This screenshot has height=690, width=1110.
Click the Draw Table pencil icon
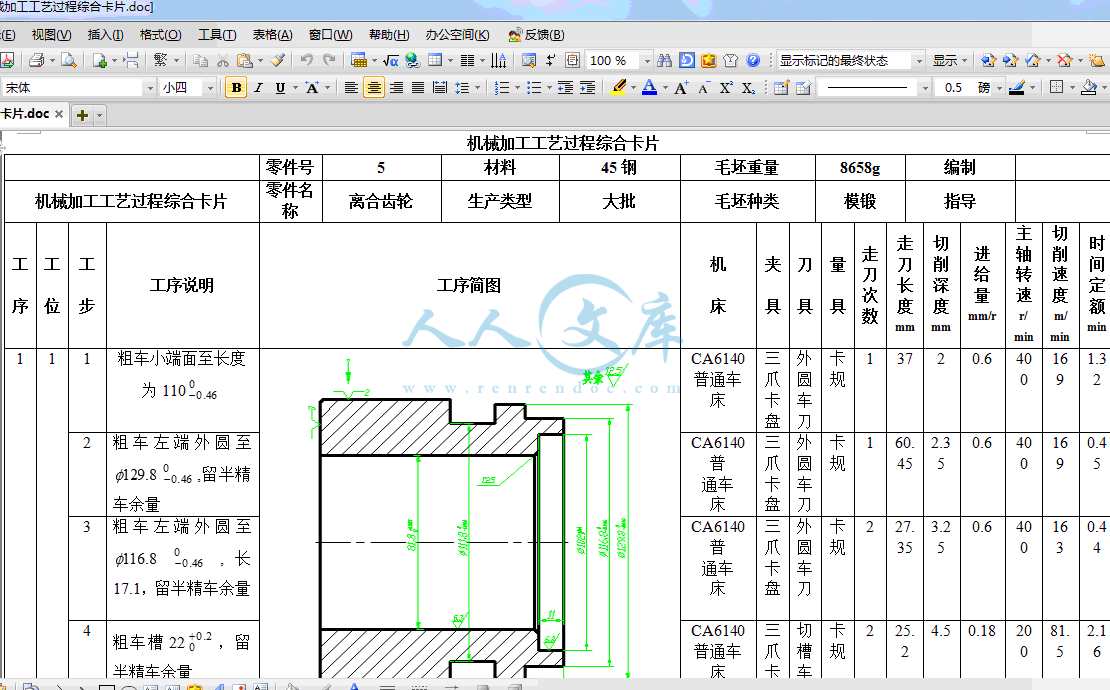tap(781, 88)
